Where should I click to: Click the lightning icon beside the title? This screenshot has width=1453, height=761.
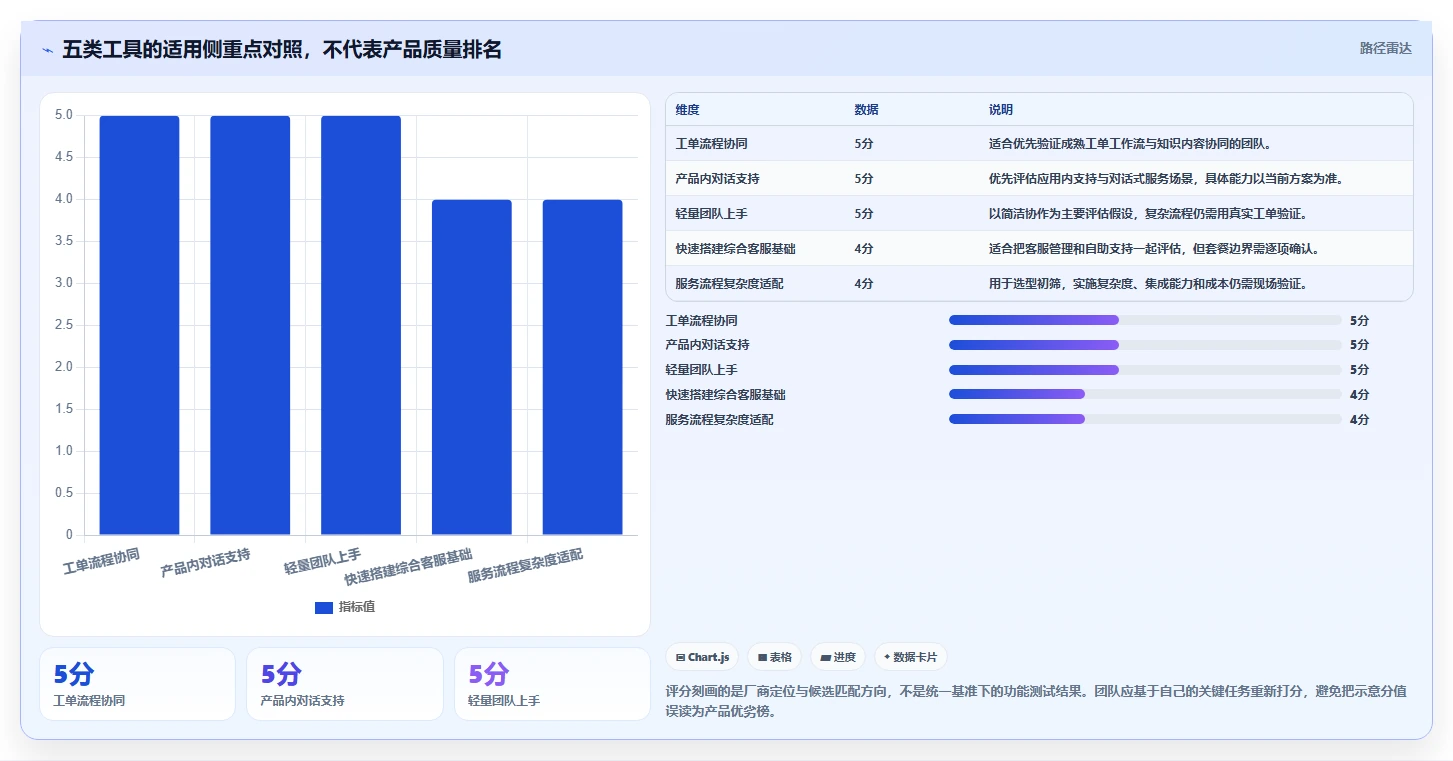tap(47, 50)
